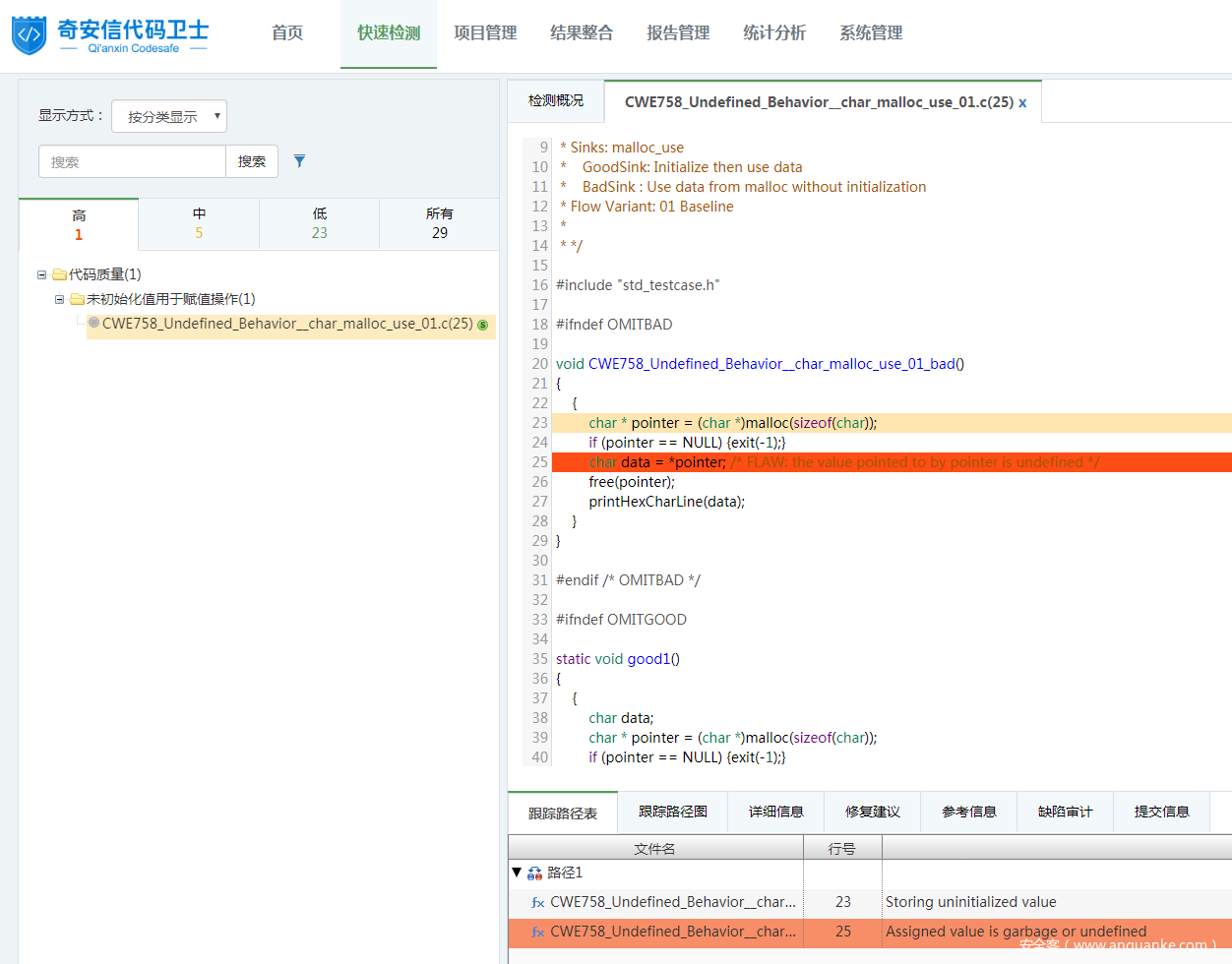The width and height of the screenshot is (1232, 964).
Task: Open the 显示方式 display mode dropdown
Action: coord(169,117)
